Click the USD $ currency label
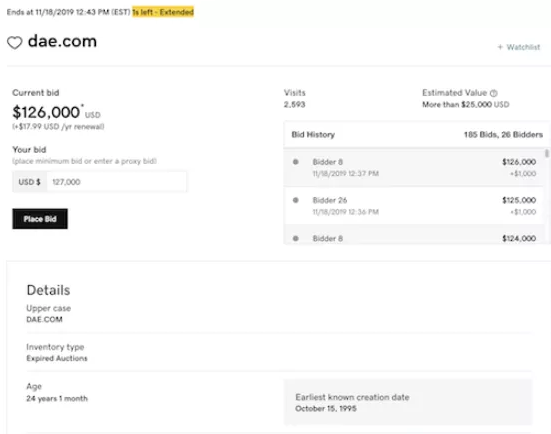The image size is (551, 434). tap(30, 182)
